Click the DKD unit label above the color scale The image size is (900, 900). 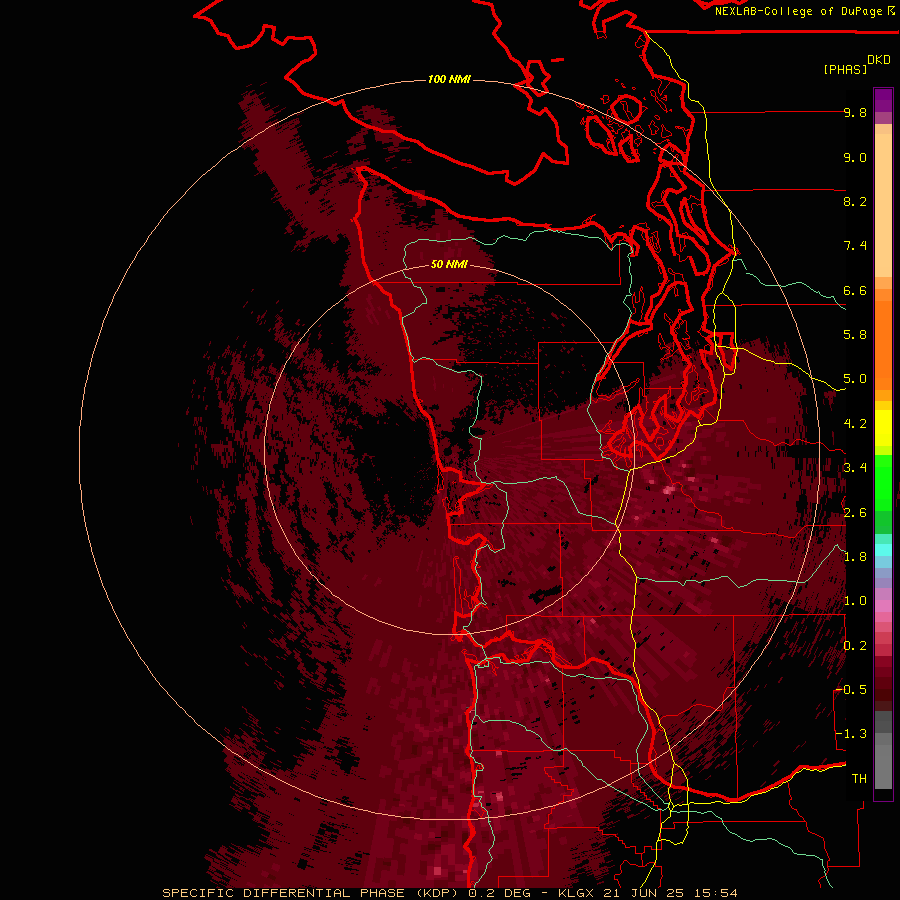coord(879,60)
